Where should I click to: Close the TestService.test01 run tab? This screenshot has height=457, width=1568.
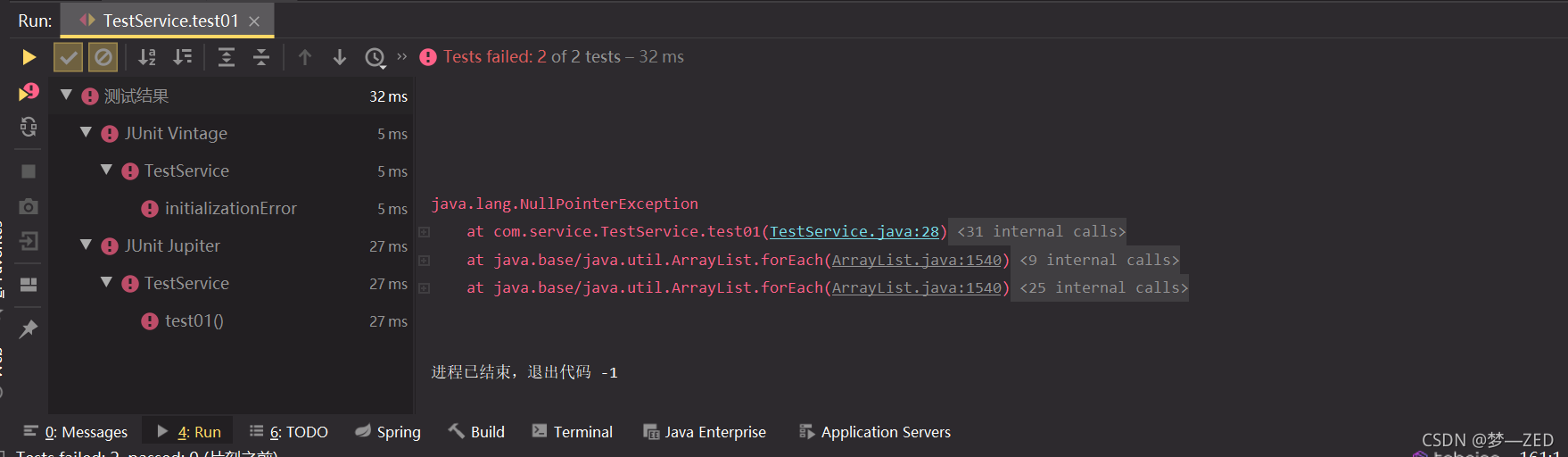click(x=254, y=21)
